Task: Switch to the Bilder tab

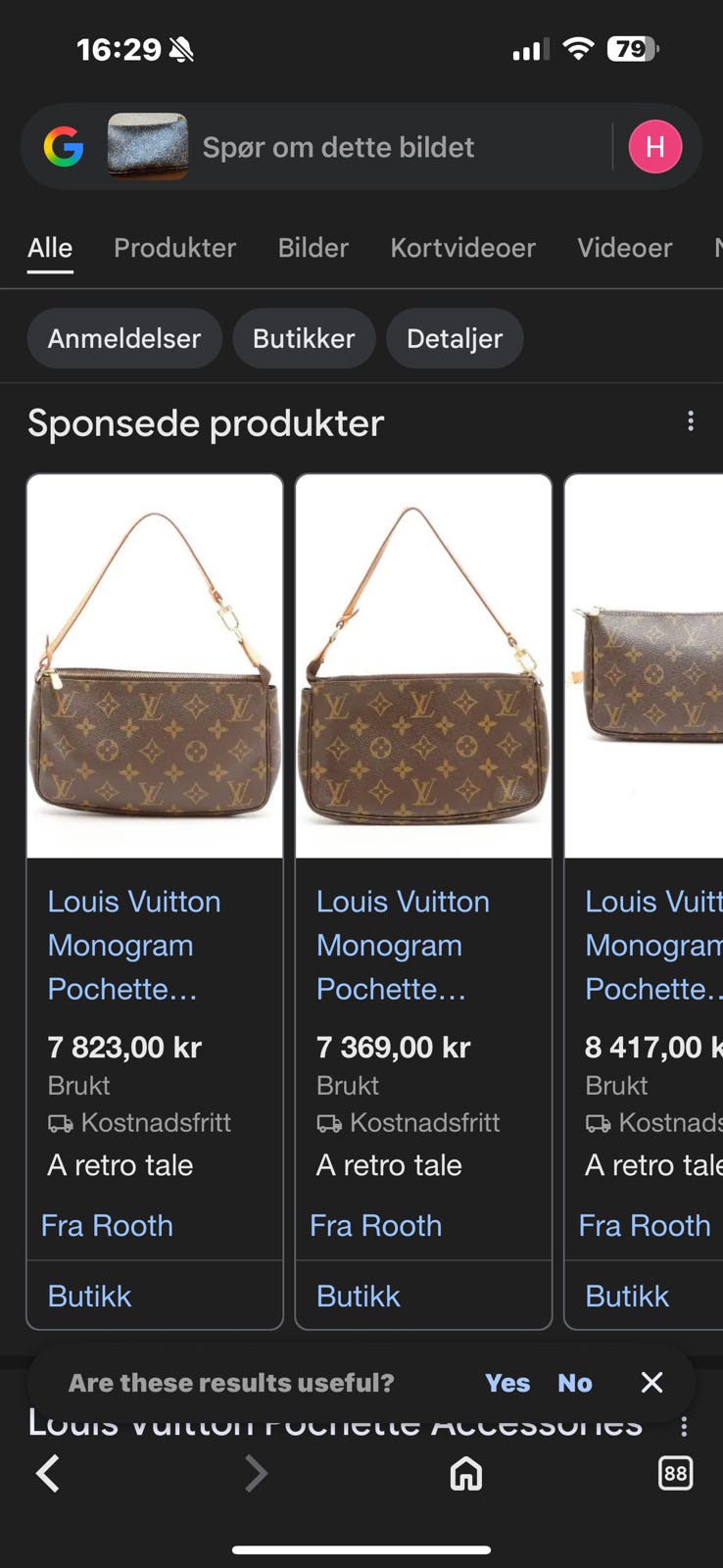Action: [313, 248]
